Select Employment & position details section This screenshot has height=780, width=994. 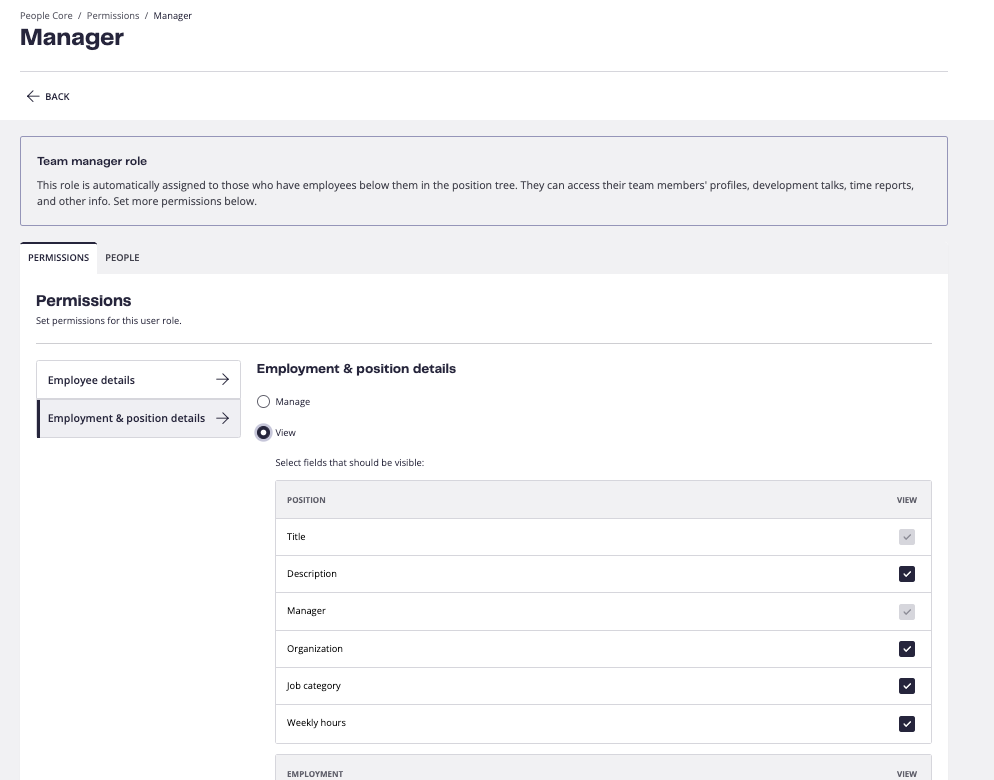tap(138, 419)
